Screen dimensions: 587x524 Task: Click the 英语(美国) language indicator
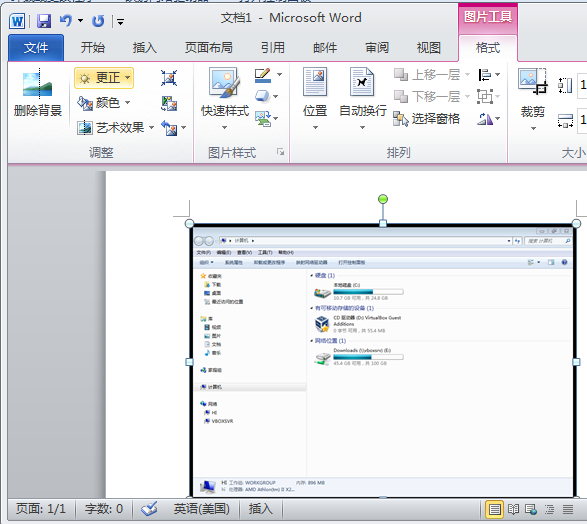(x=201, y=509)
